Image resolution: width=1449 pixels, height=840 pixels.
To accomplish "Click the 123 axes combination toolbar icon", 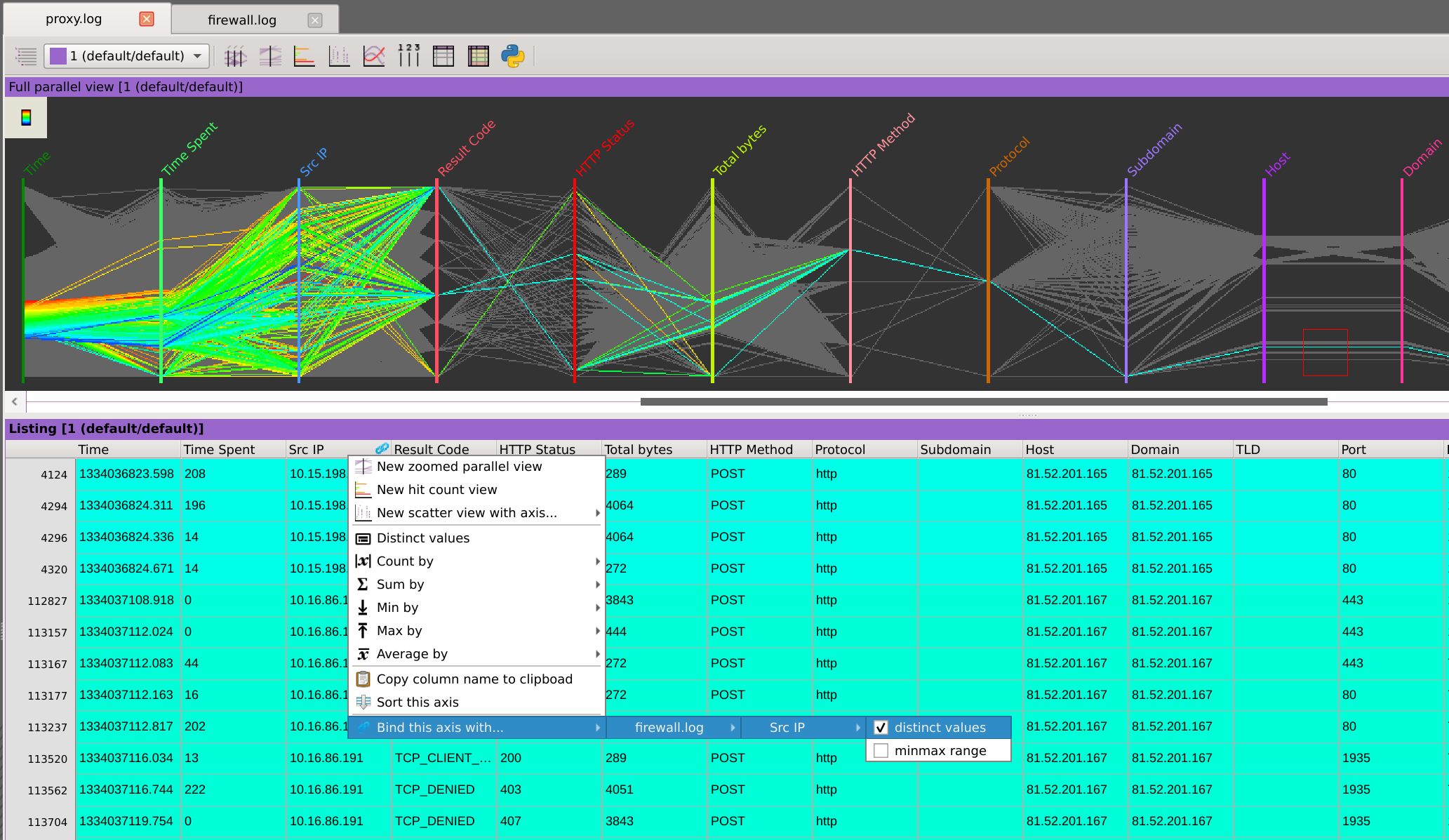I will (408, 56).
